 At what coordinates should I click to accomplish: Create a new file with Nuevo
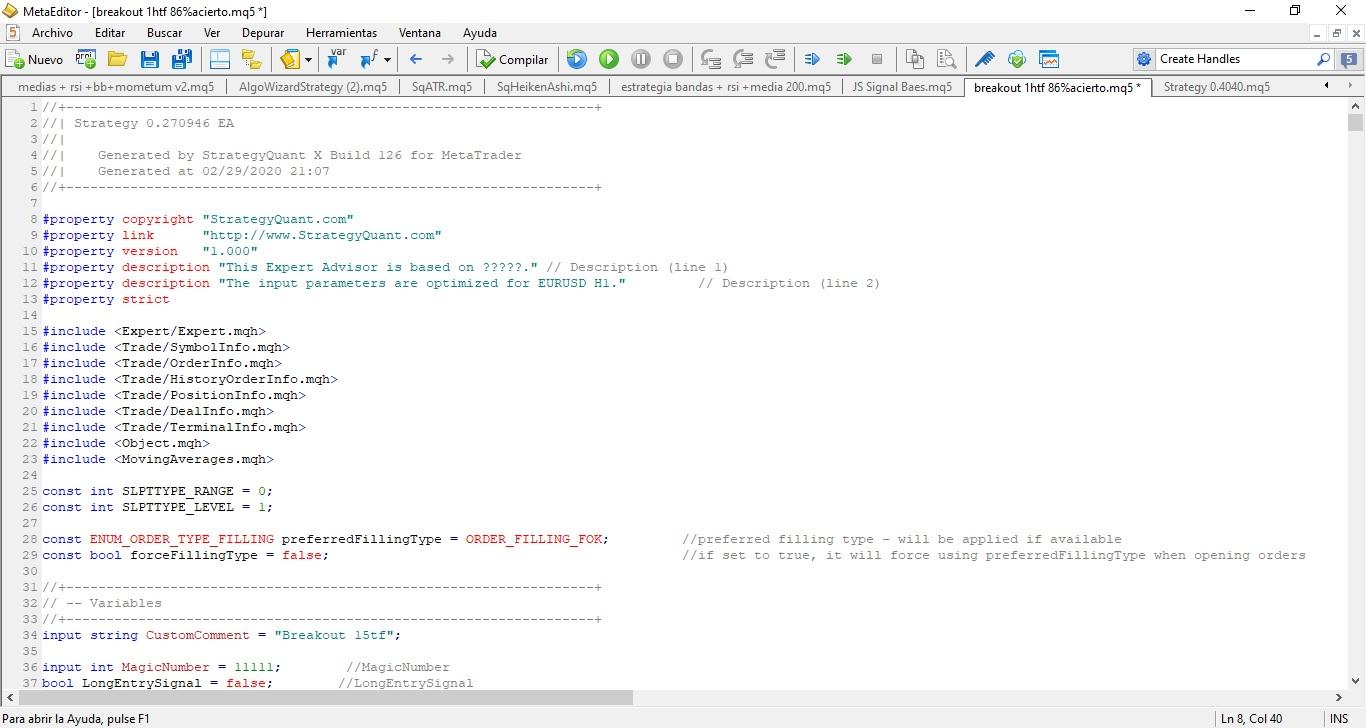tap(34, 59)
